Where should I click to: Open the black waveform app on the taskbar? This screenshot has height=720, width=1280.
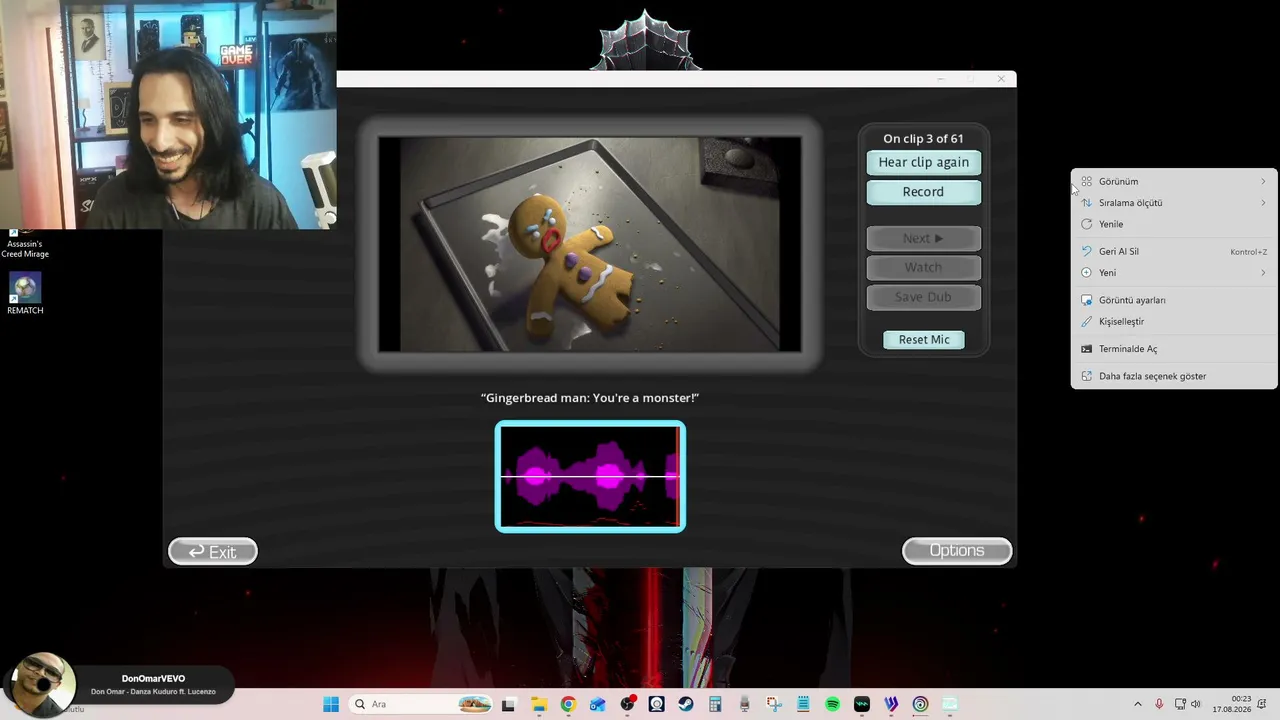[x=862, y=704]
